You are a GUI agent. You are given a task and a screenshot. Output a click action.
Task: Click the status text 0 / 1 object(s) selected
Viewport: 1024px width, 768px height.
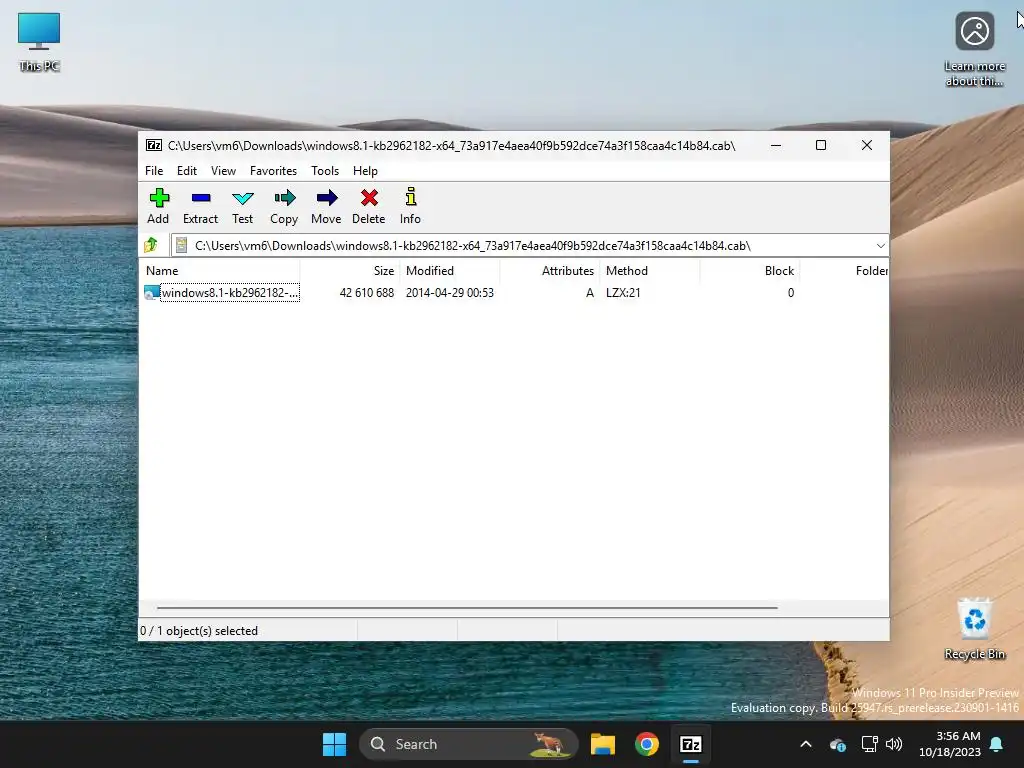click(x=199, y=631)
